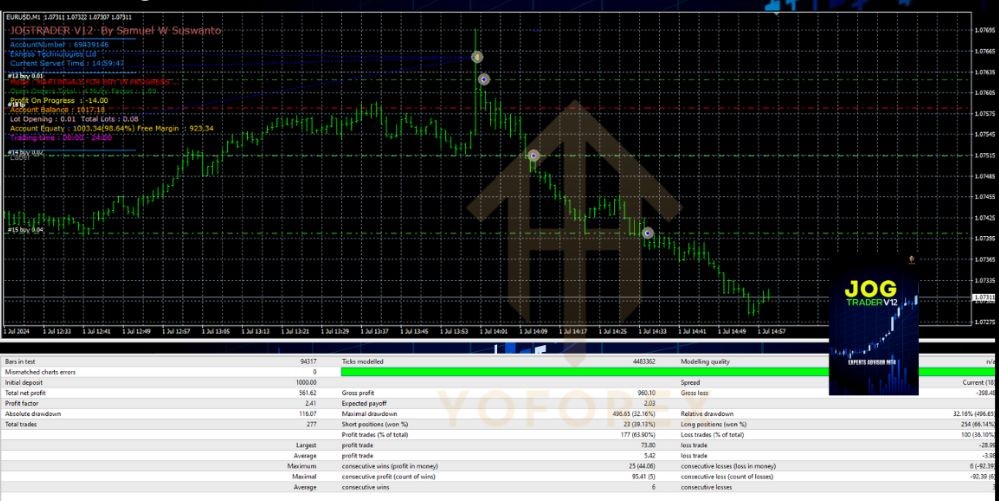Click the Account Equity Free Margin line
The image size is (999, 501).
[x=111, y=129]
